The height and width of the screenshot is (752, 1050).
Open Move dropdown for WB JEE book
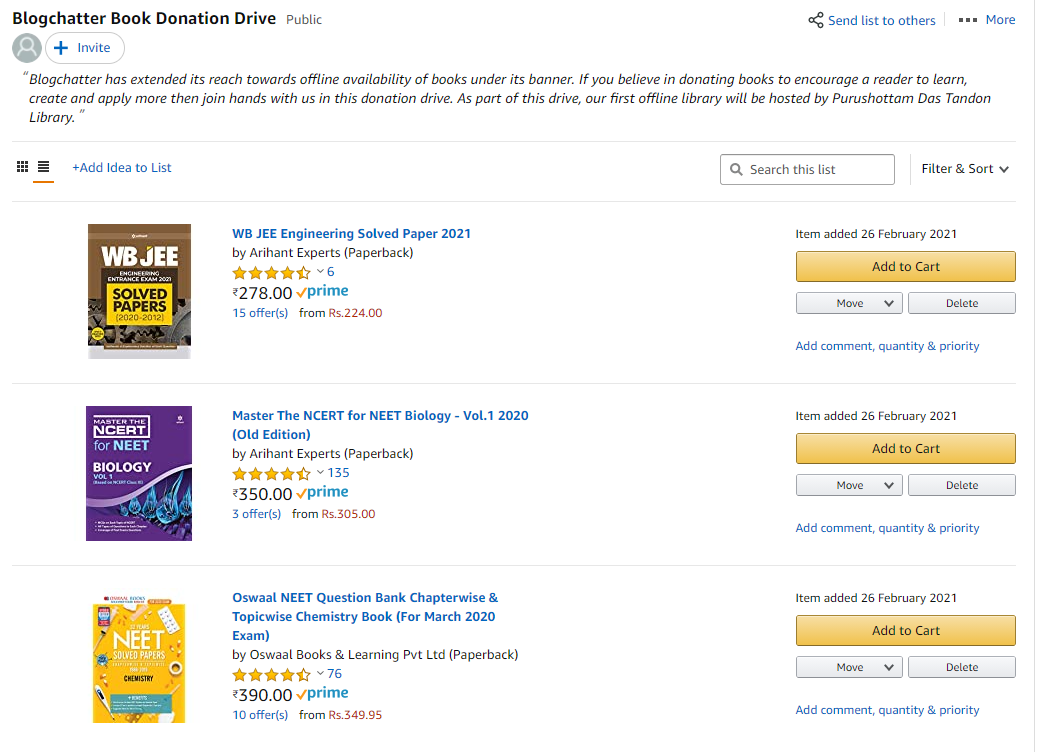(849, 303)
